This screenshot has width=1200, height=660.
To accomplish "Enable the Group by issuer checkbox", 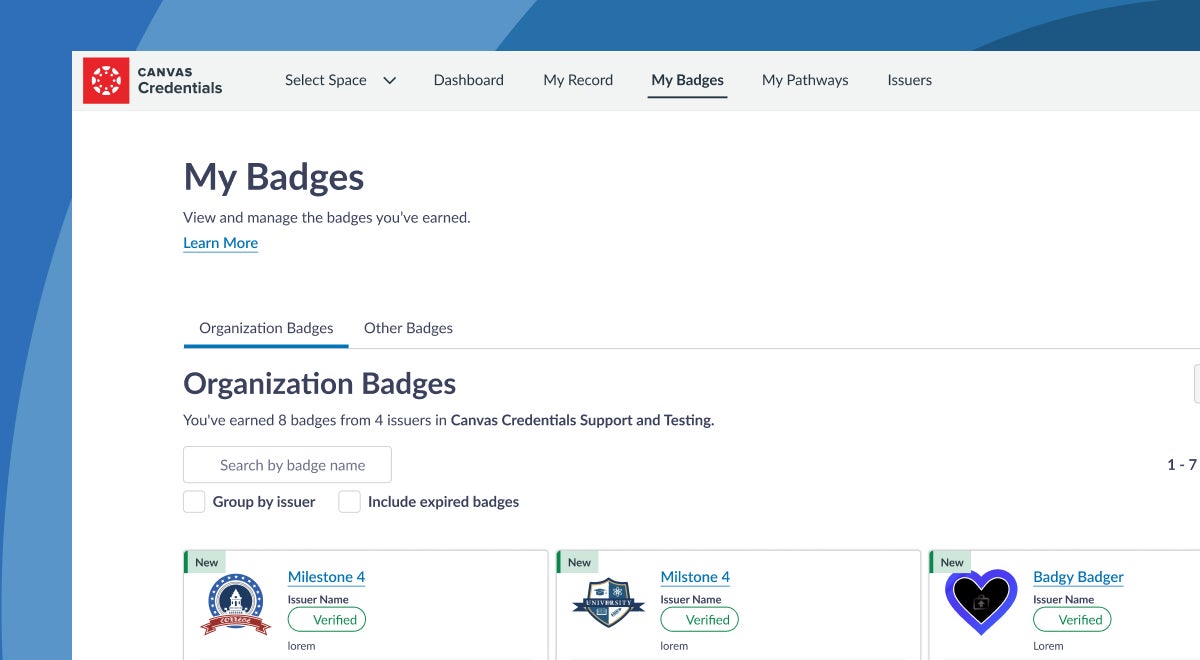I will pyautogui.click(x=194, y=502).
